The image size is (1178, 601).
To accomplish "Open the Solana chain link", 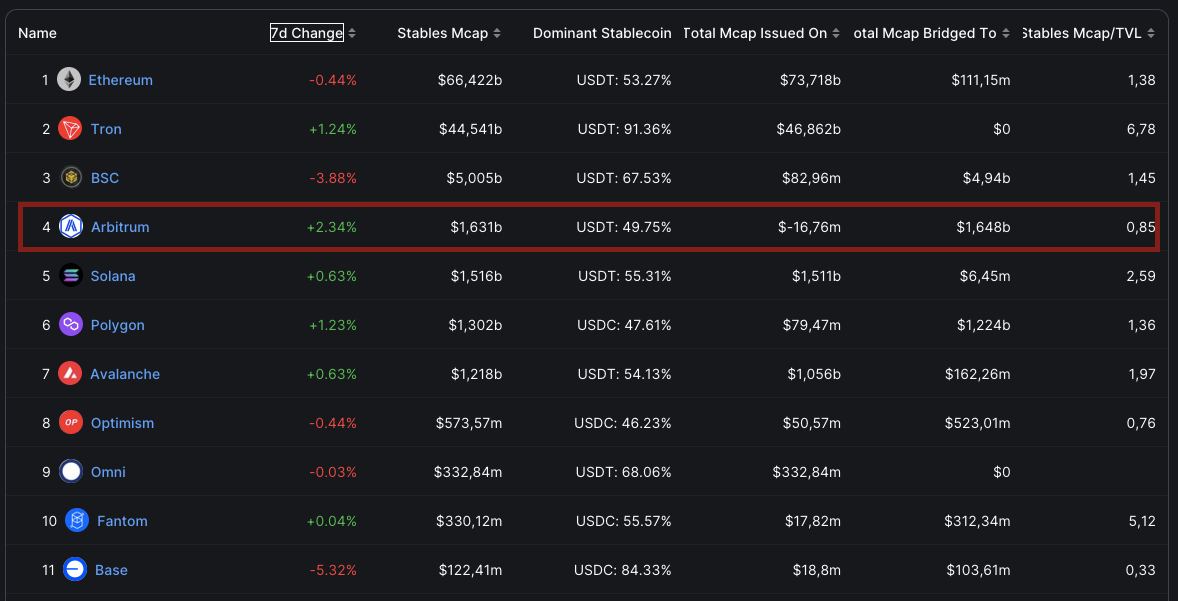I will pyautogui.click(x=113, y=276).
